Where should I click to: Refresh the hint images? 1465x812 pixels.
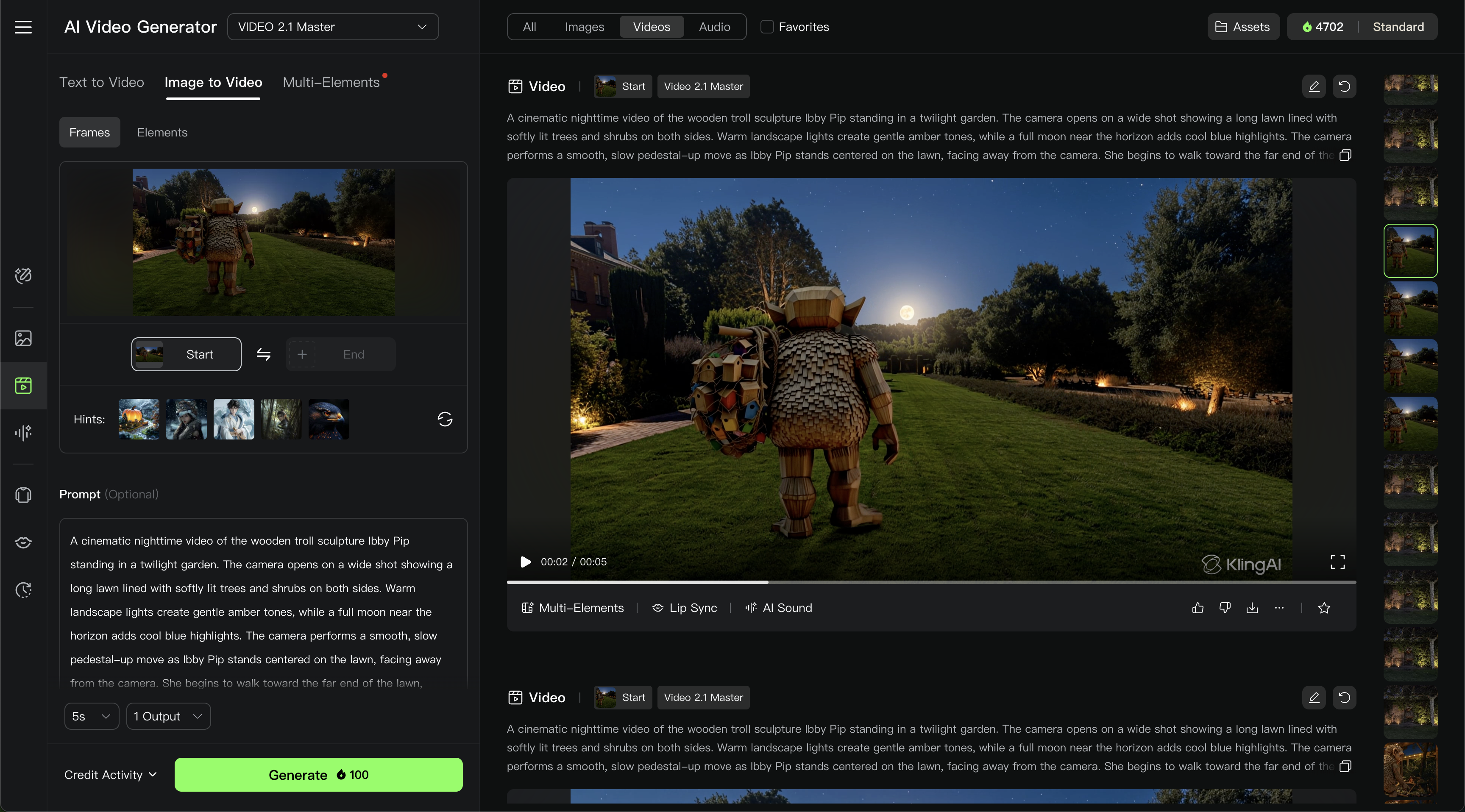(x=445, y=419)
